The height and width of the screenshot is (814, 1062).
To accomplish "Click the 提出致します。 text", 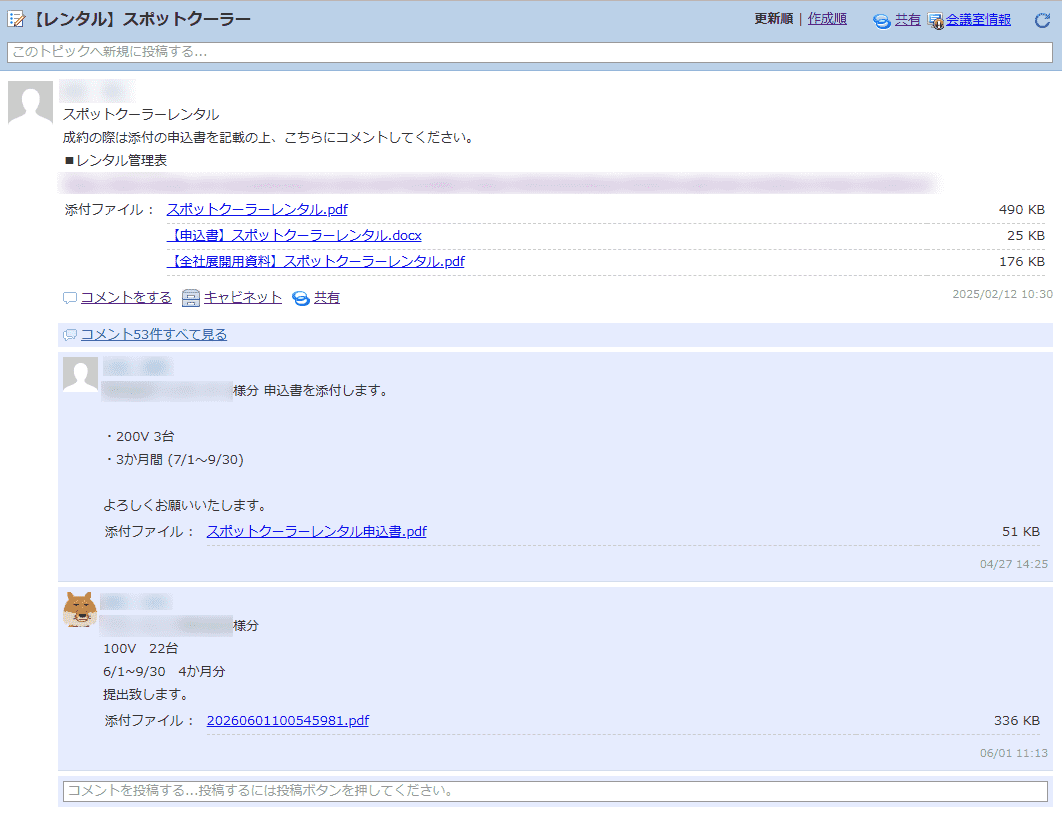I will click(148, 695).
